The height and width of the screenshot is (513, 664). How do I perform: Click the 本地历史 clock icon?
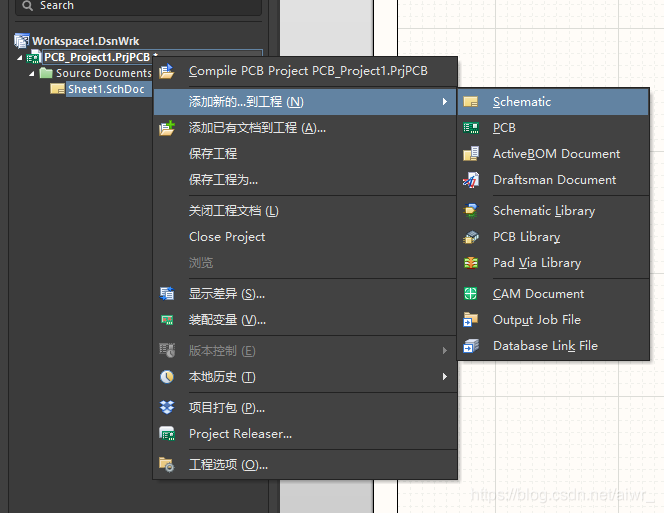pyautogui.click(x=167, y=377)
